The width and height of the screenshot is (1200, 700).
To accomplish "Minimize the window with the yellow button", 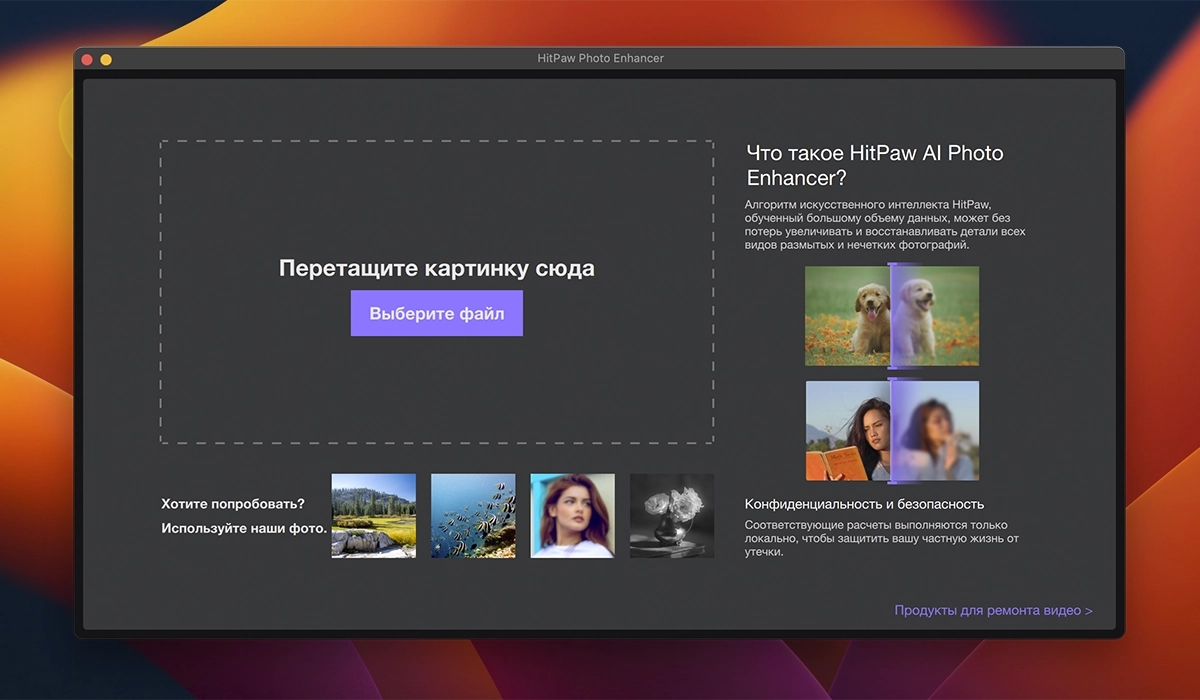I will 106,60.
